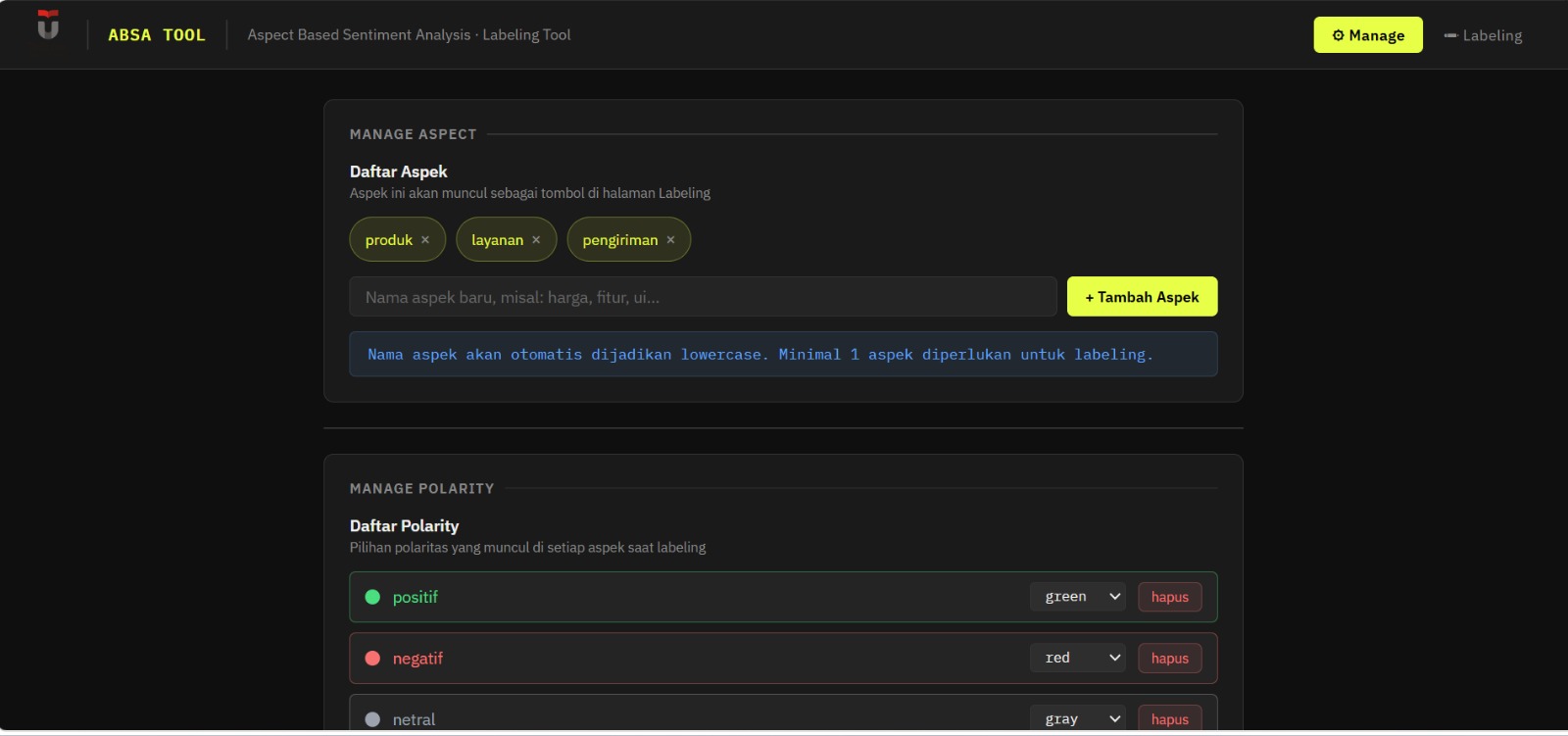Click the MANAGE ASPECT section title
Screen dimensions: 1568x736
click(x=413, y=134)
